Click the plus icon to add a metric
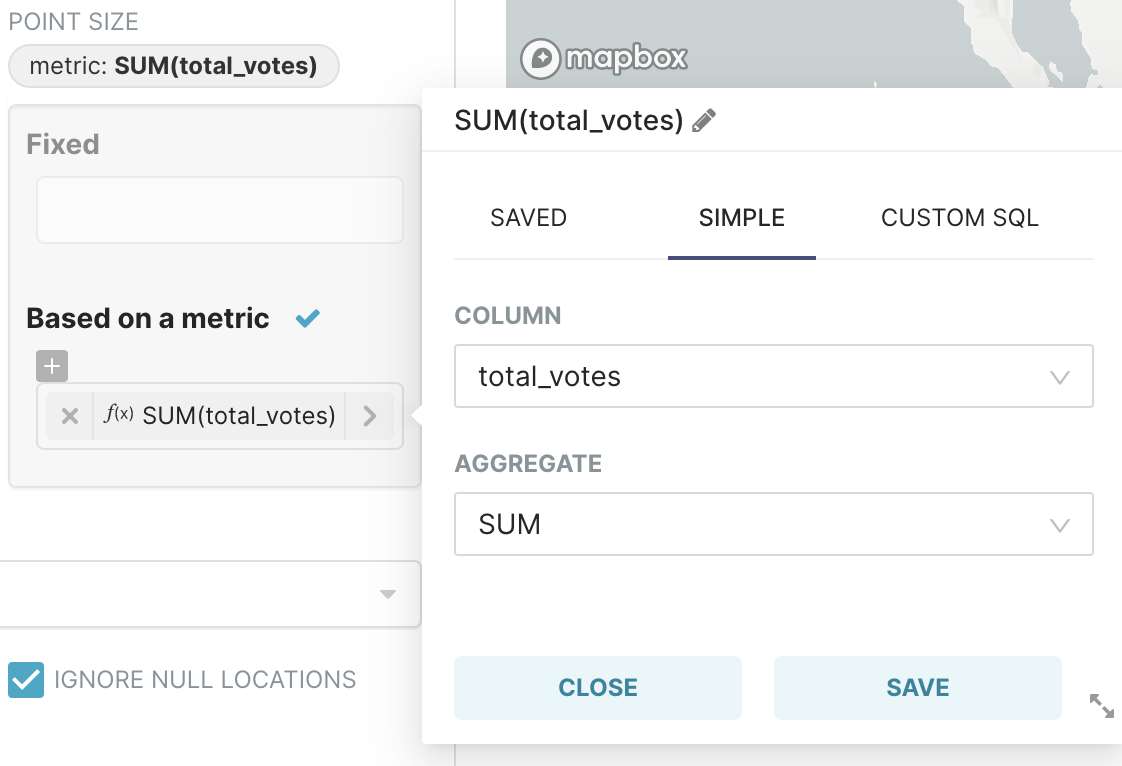 click(52, 366)
